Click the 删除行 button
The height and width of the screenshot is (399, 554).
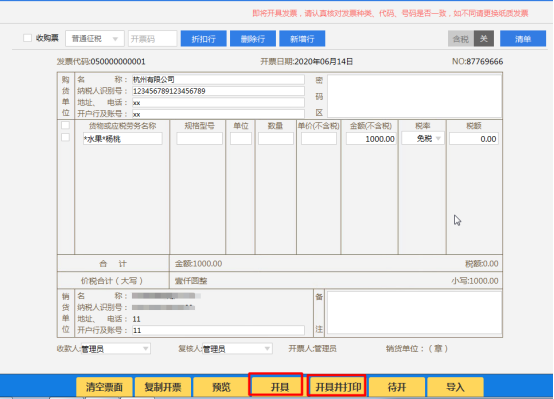coord(253,39)
